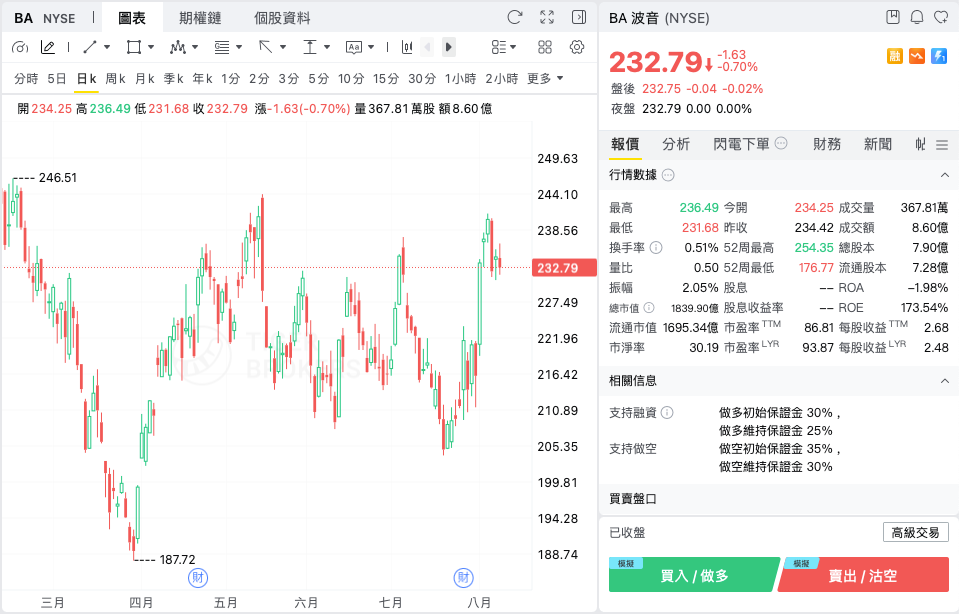
Task: Select the arrow drawing tool
Action: click(265, 47)
